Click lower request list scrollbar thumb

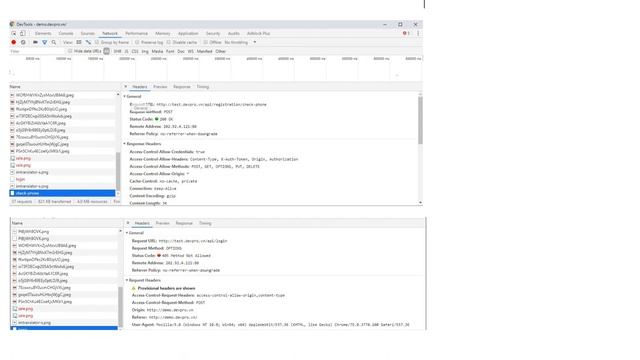[120, 307]
